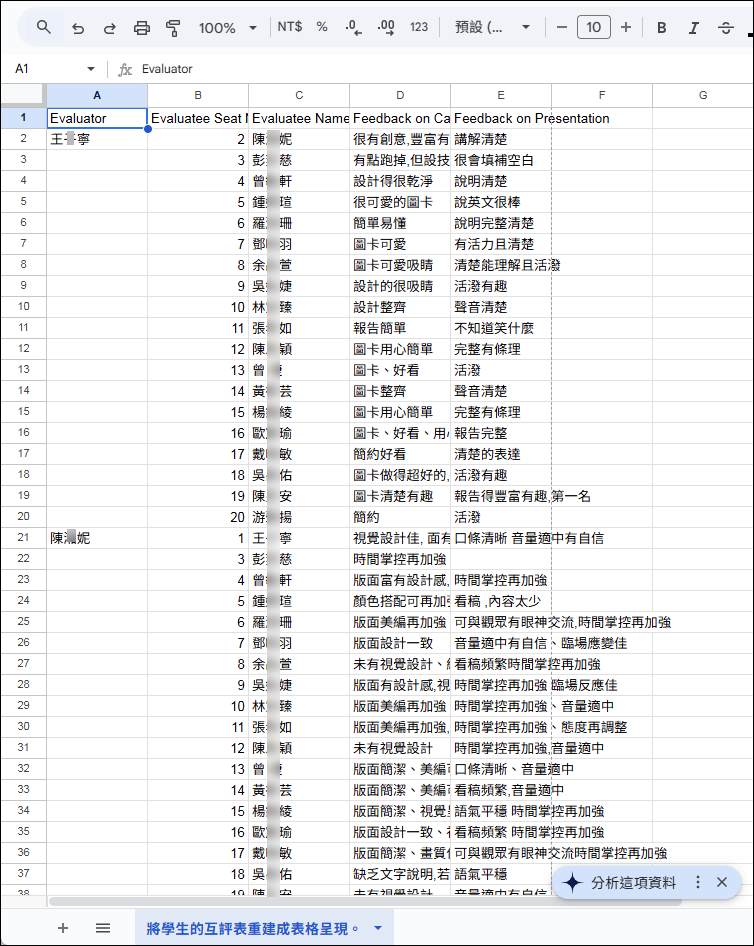Open the zoom 100% dropdown

[x=227, y=27]
